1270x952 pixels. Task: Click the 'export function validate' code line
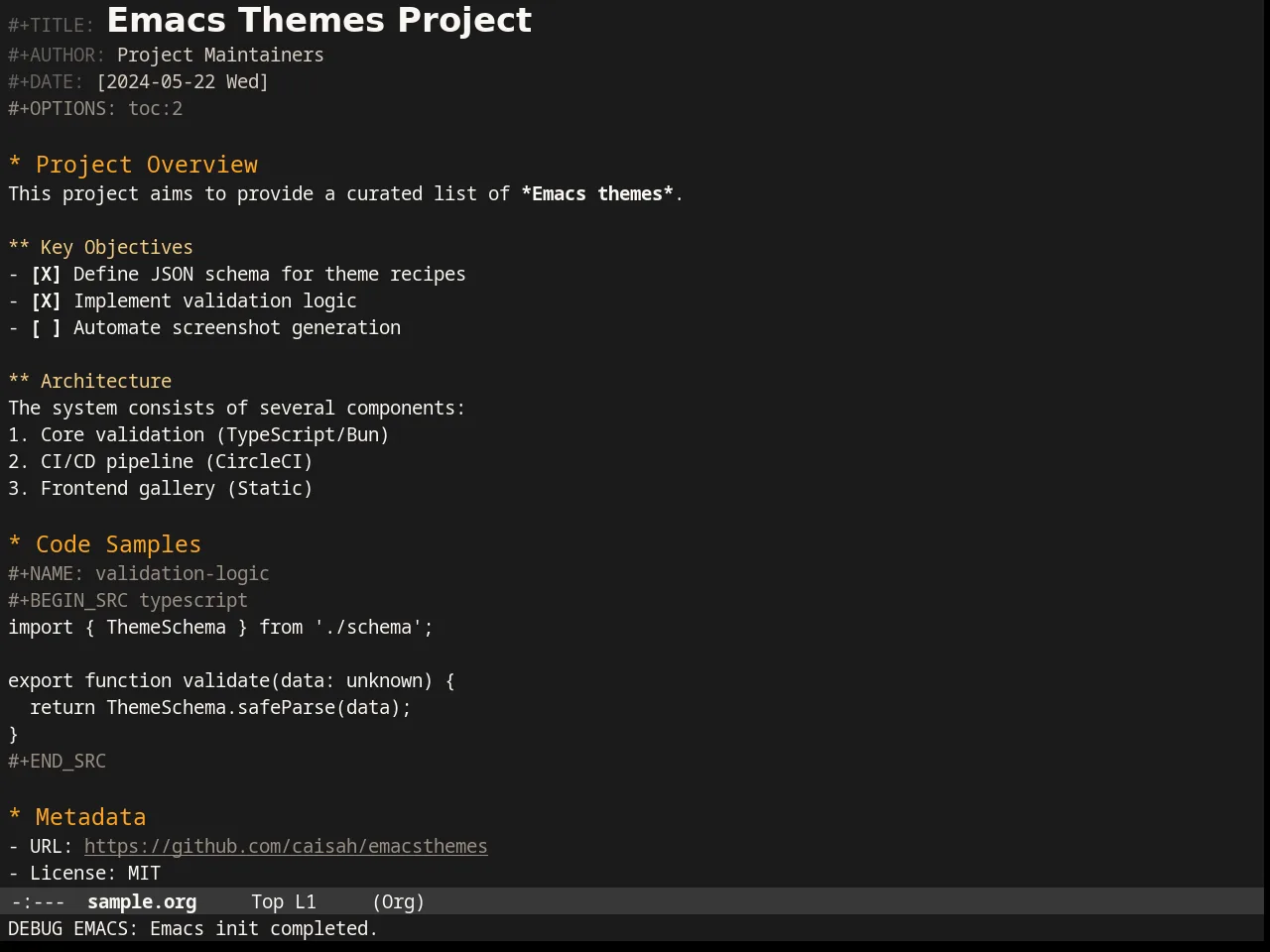click(x=231, y=680)
